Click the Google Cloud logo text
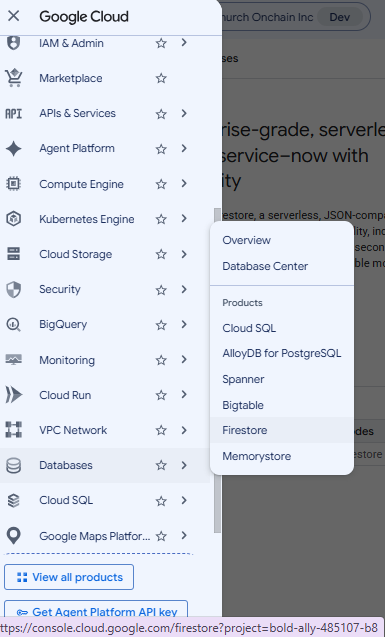 tap(84, 16)
